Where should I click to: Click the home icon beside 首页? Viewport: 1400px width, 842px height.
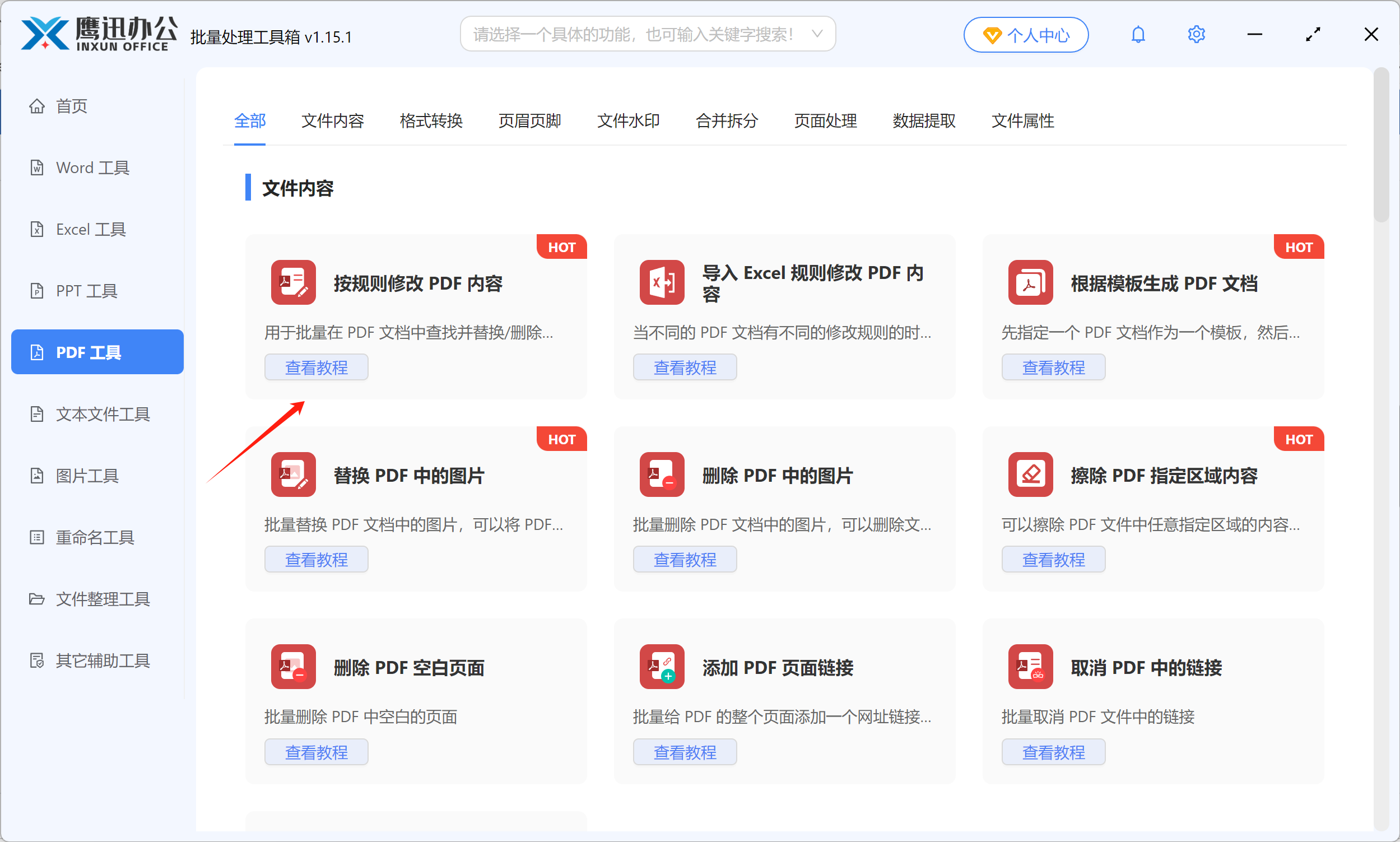coord(37,106)
